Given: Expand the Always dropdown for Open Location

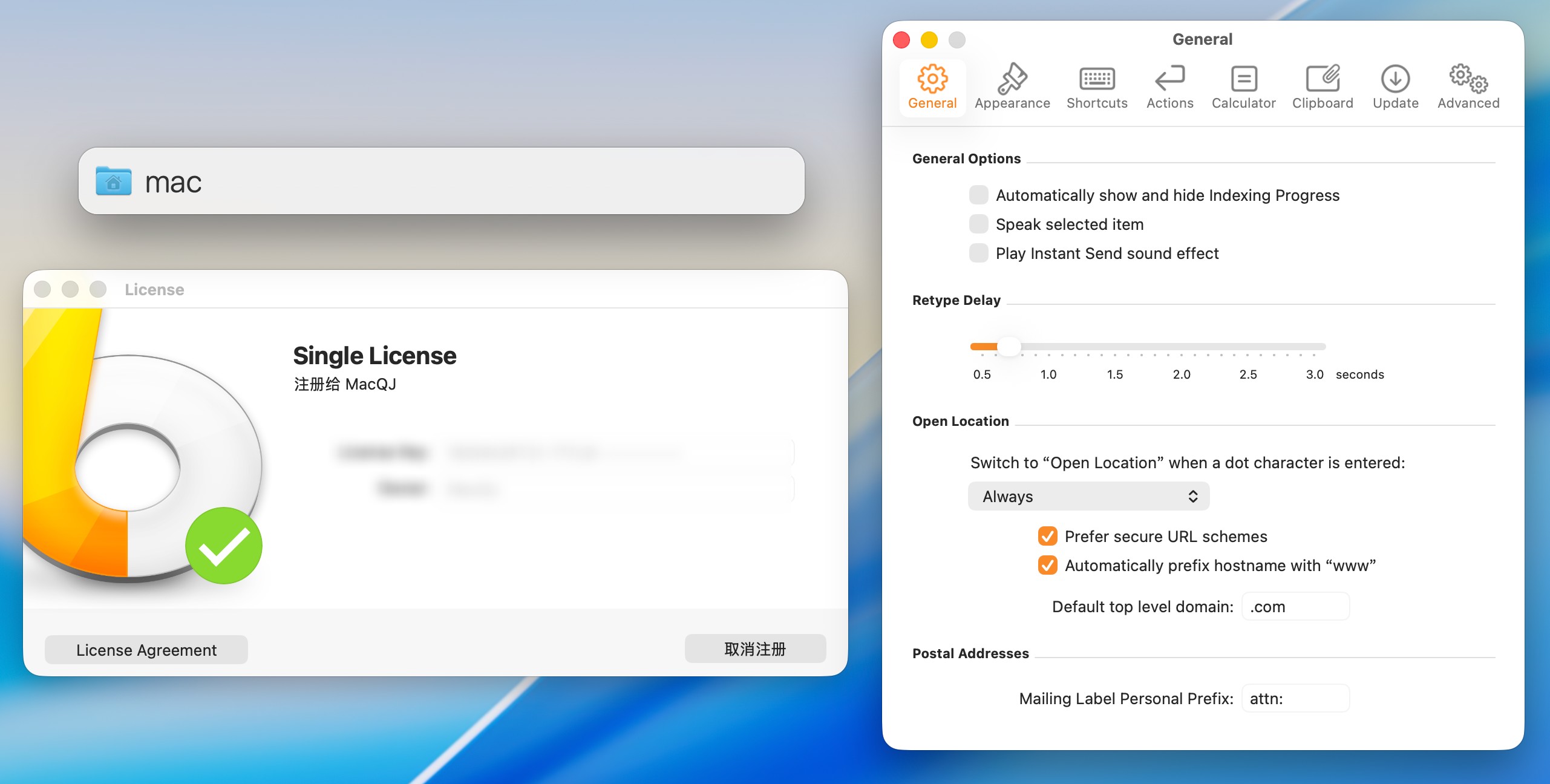Looking at the screenshot, I should pos(1088,496).
